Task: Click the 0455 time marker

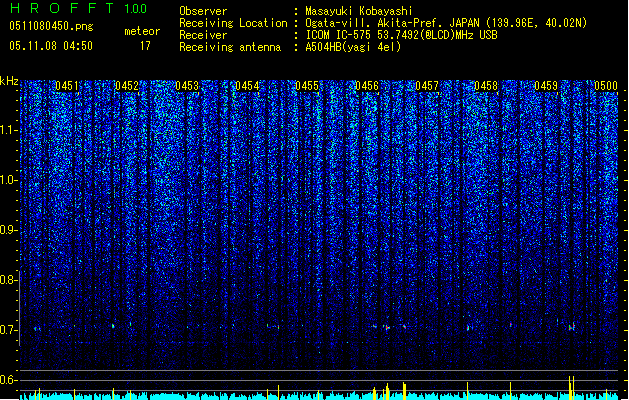Action: click(x=307, y=86)
